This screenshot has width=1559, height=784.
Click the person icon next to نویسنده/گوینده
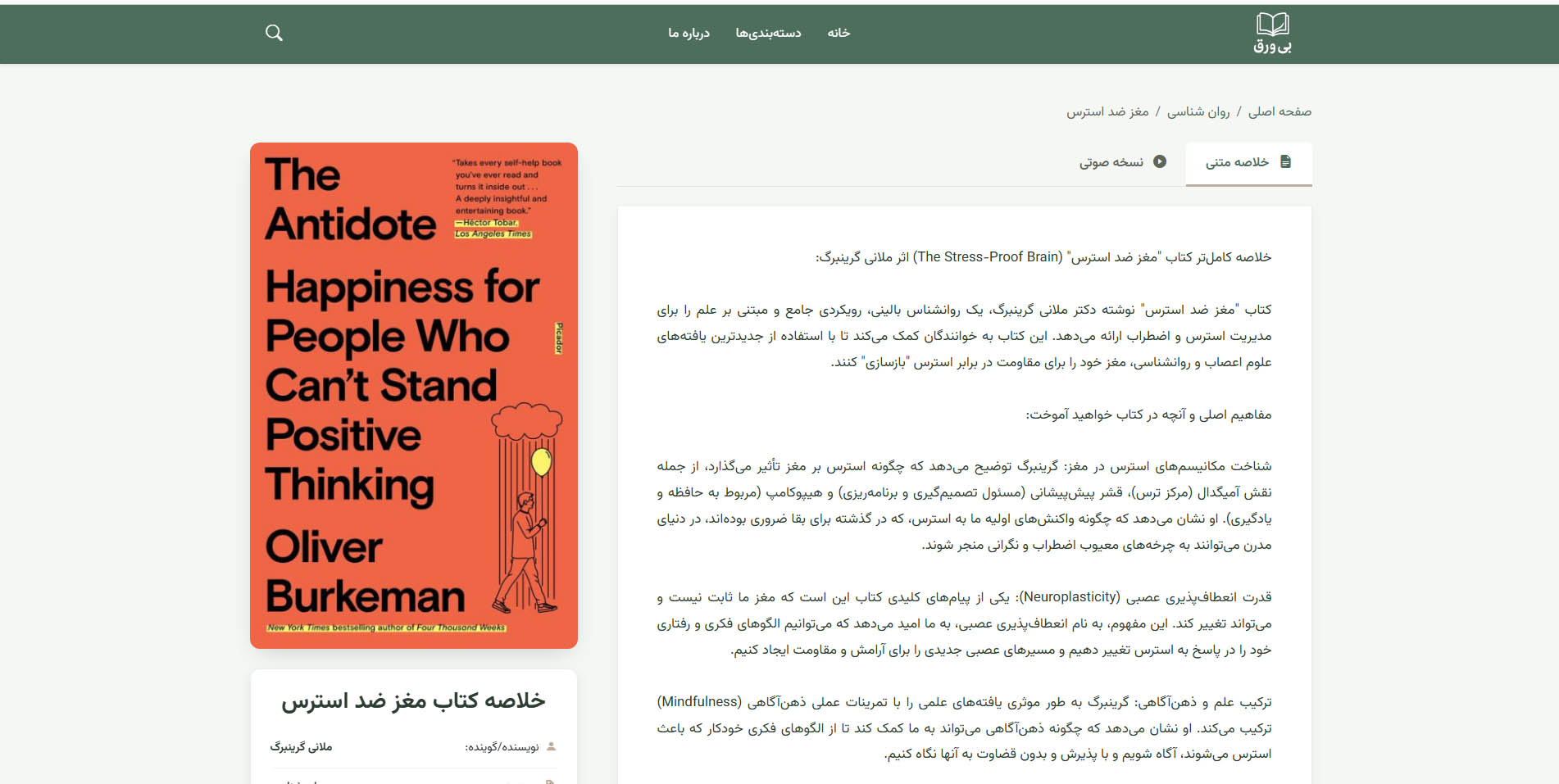(x=551, y=746)
